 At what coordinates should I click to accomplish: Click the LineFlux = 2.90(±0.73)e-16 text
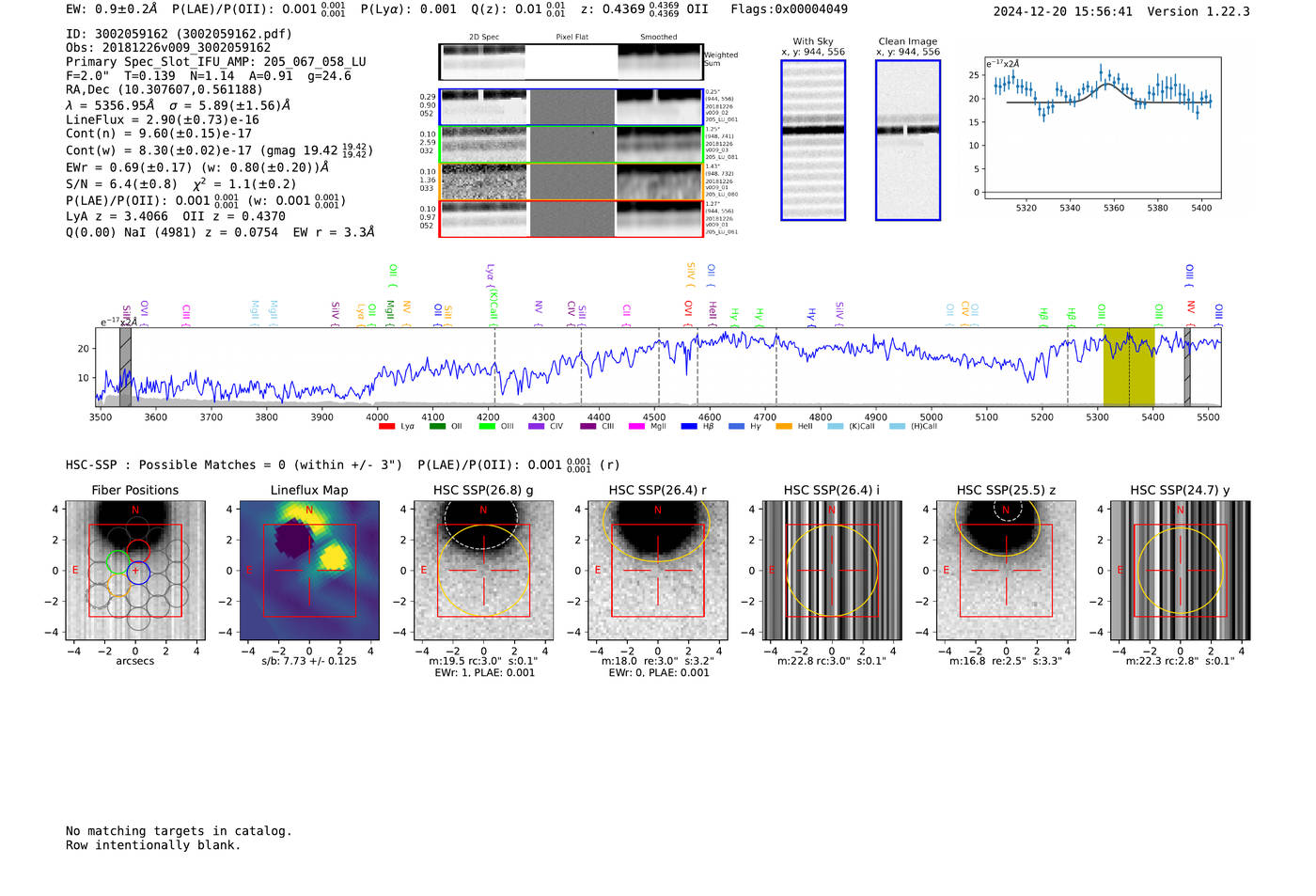163,120
